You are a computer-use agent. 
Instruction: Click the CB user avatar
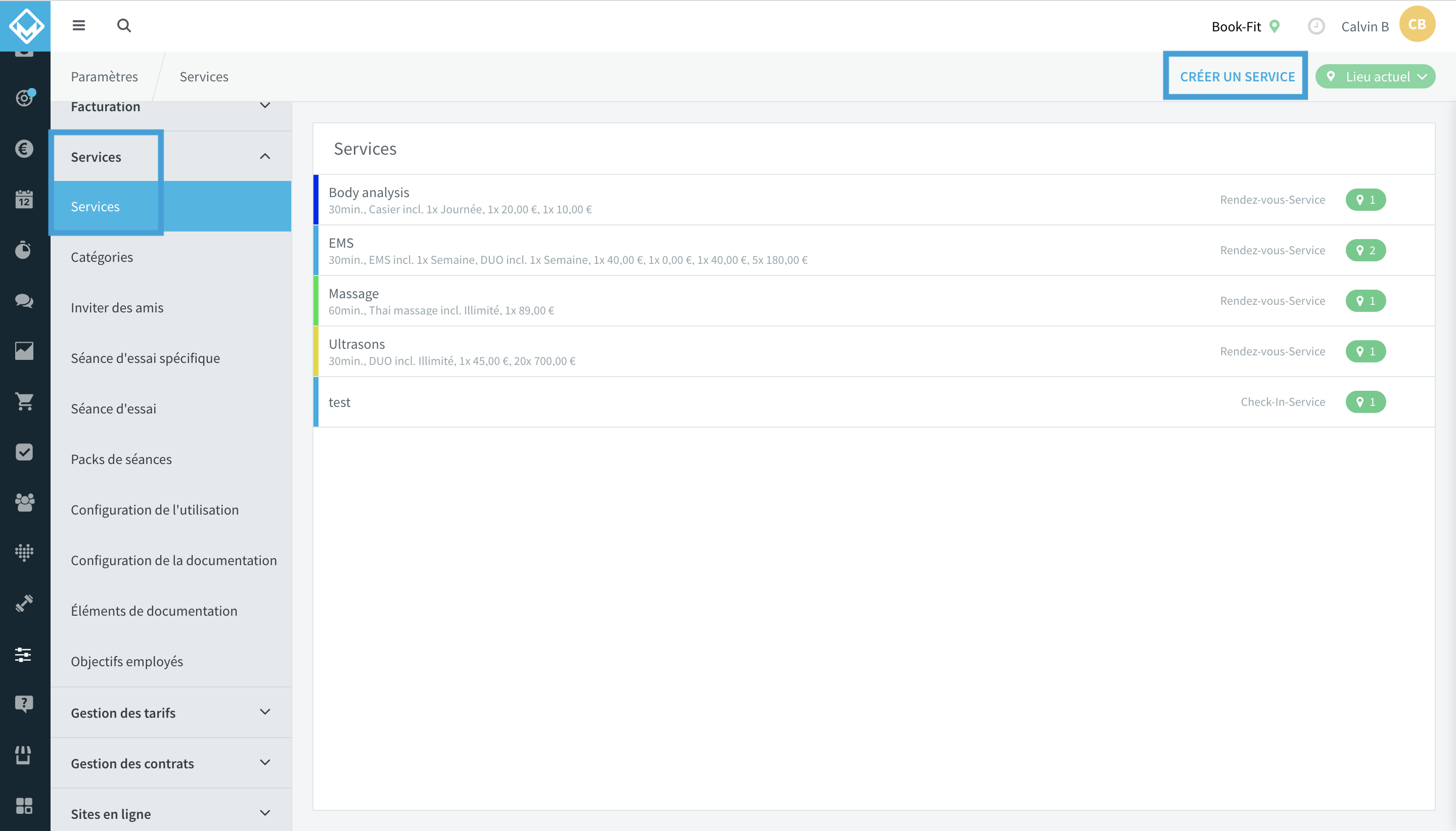coord(1417,25)
